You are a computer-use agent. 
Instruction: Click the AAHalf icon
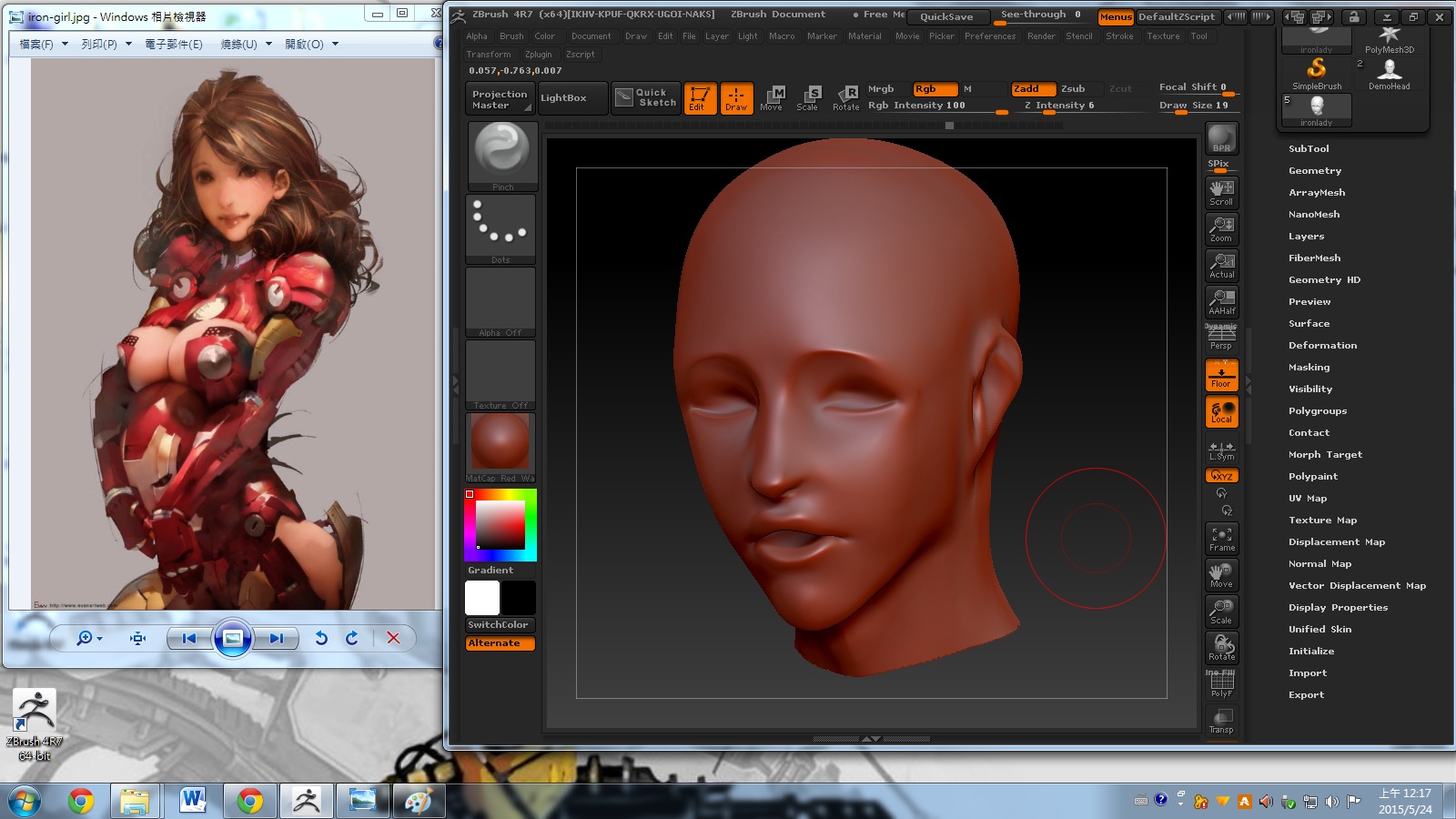click(x=1221, y=301)
